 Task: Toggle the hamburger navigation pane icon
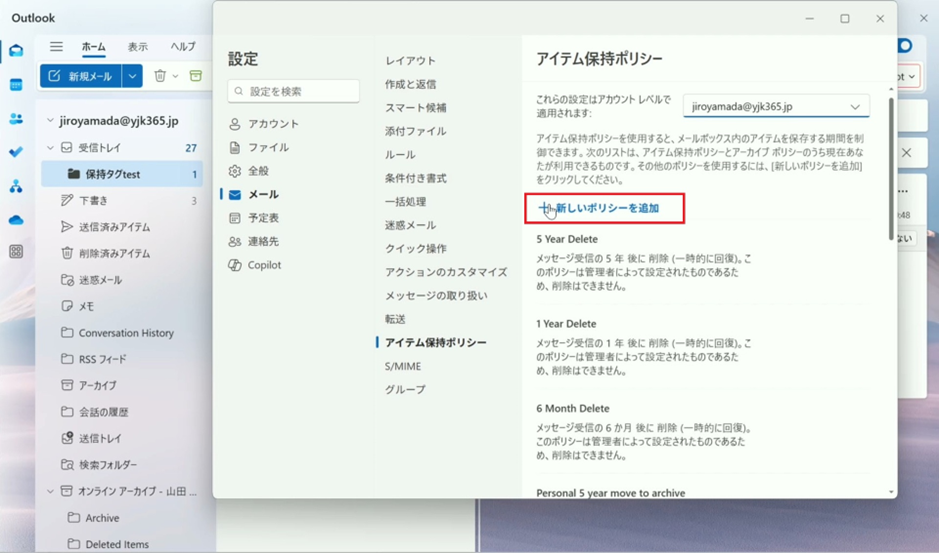click(56, 47)
